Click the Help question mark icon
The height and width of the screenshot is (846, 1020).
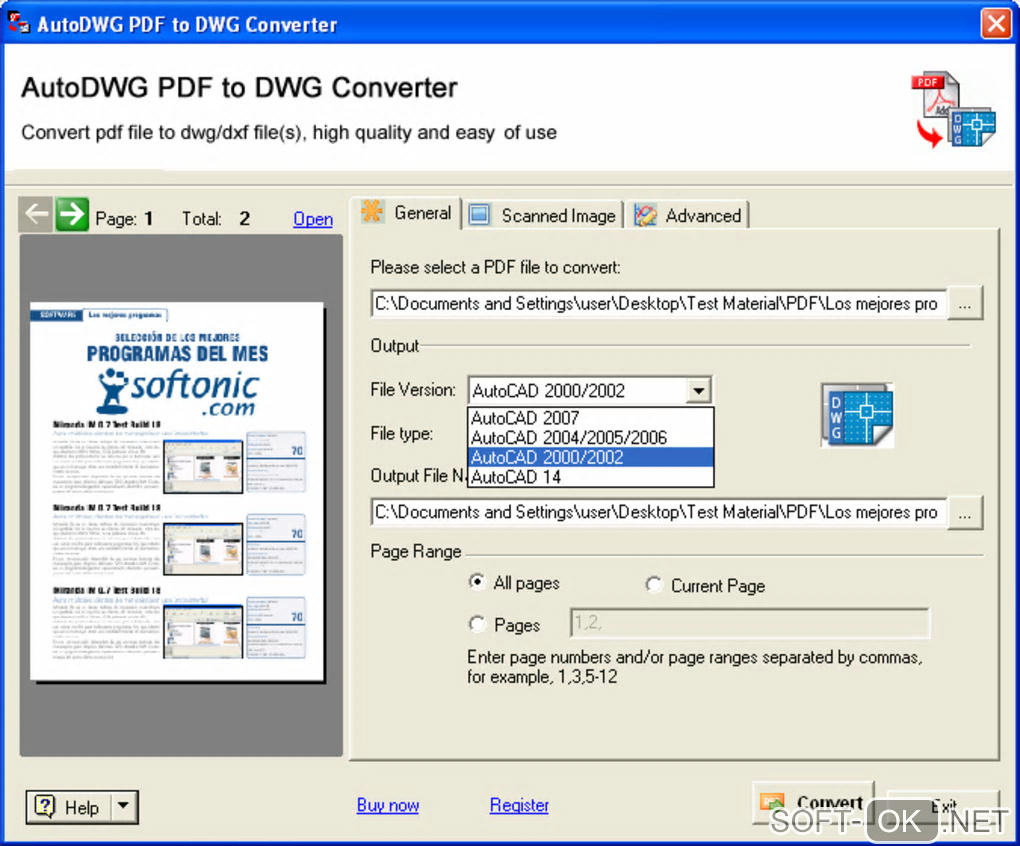pos(45,806)
